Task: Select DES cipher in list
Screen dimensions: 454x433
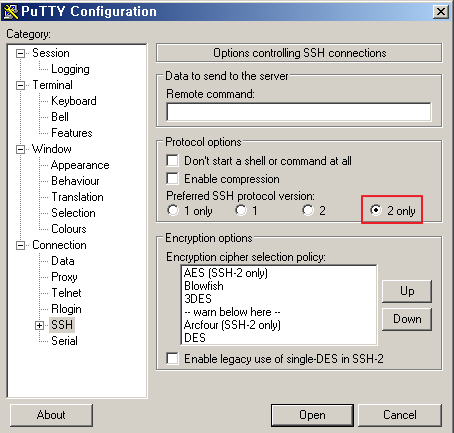Action: 279,338
